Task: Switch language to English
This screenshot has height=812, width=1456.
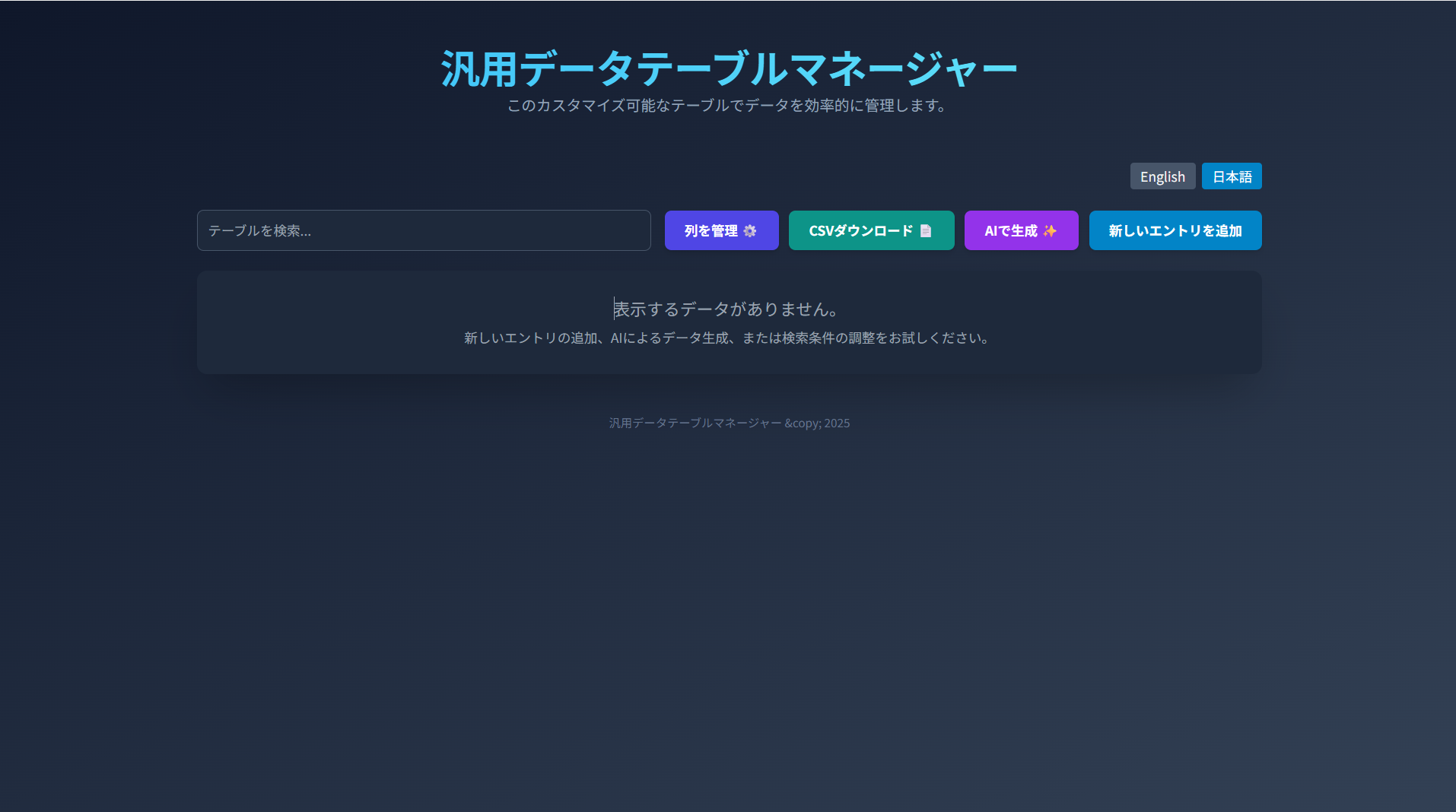Action: pyautogui.click(x=1162, y=176)
